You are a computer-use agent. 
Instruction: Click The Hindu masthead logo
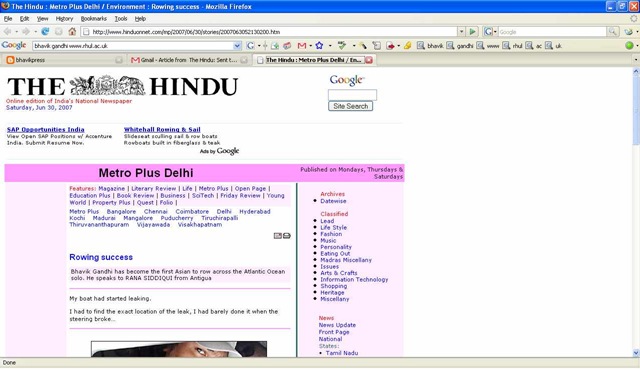122,86
